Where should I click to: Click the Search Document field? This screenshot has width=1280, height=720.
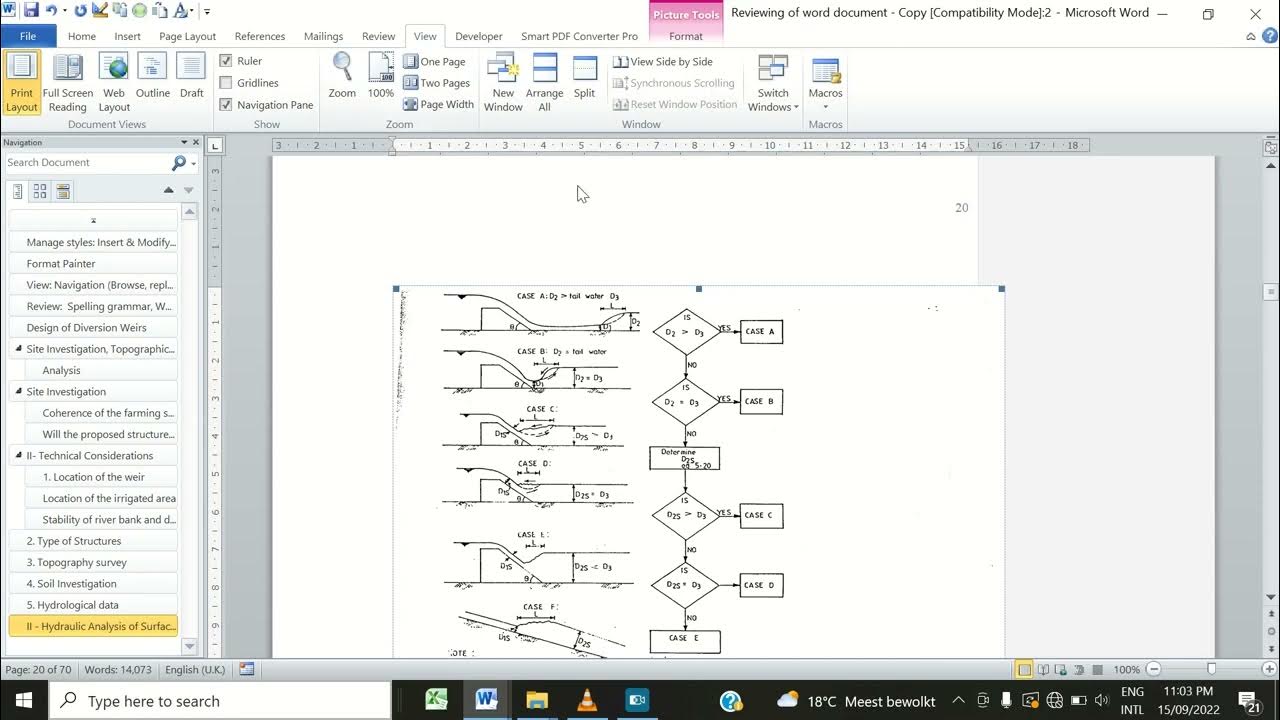88,162
